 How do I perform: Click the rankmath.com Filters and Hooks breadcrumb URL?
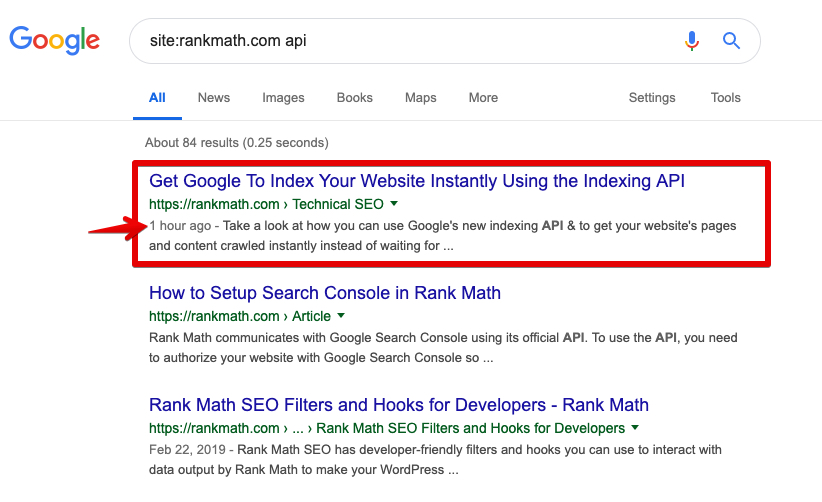tap(387, 428)
